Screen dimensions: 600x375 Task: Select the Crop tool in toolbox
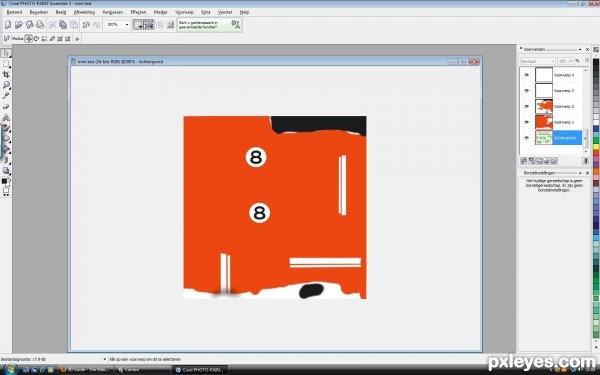[x=6, y=74]
